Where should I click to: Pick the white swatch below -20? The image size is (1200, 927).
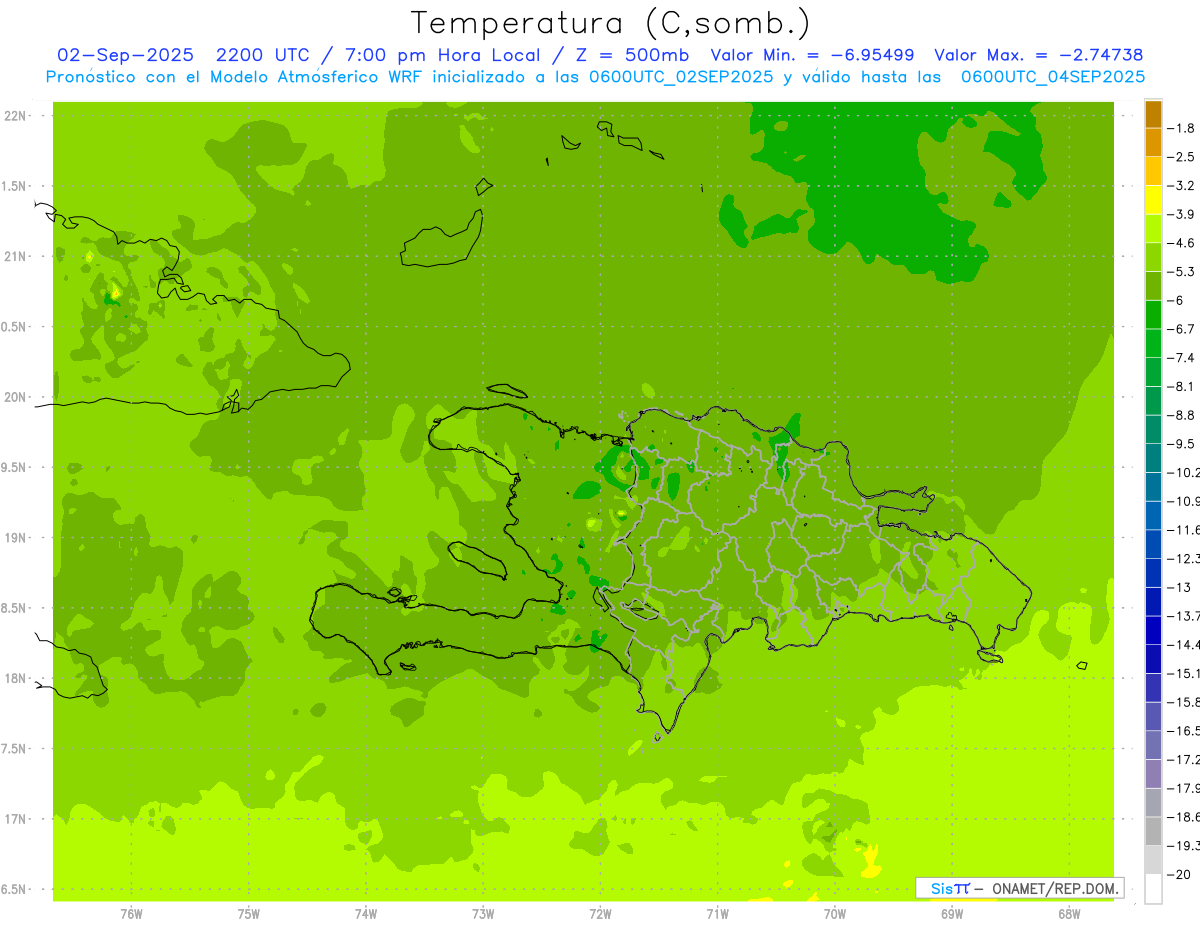[x=1153, y=889]
